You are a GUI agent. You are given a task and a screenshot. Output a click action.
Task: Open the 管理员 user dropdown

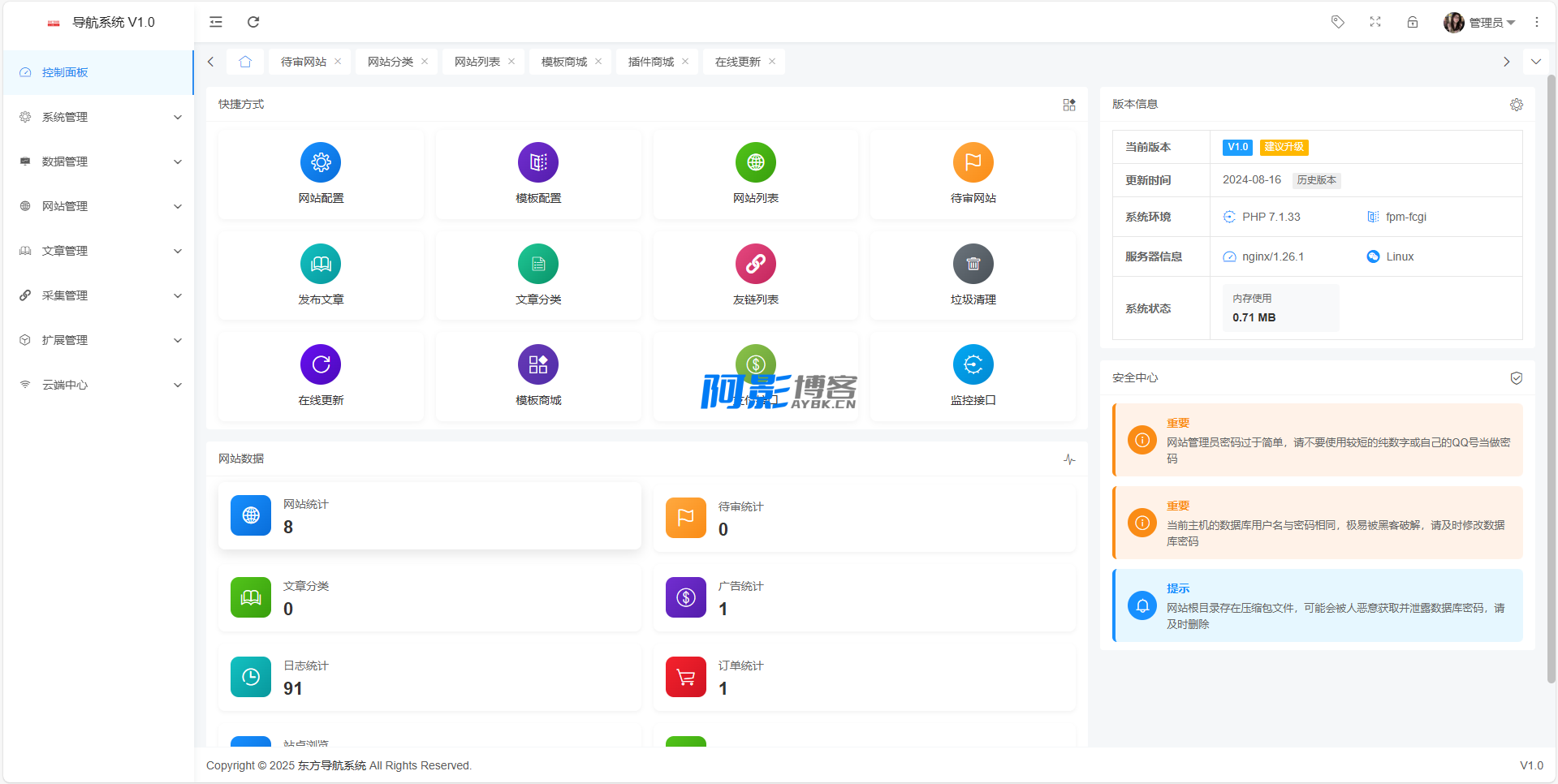tap(1481, 23)
